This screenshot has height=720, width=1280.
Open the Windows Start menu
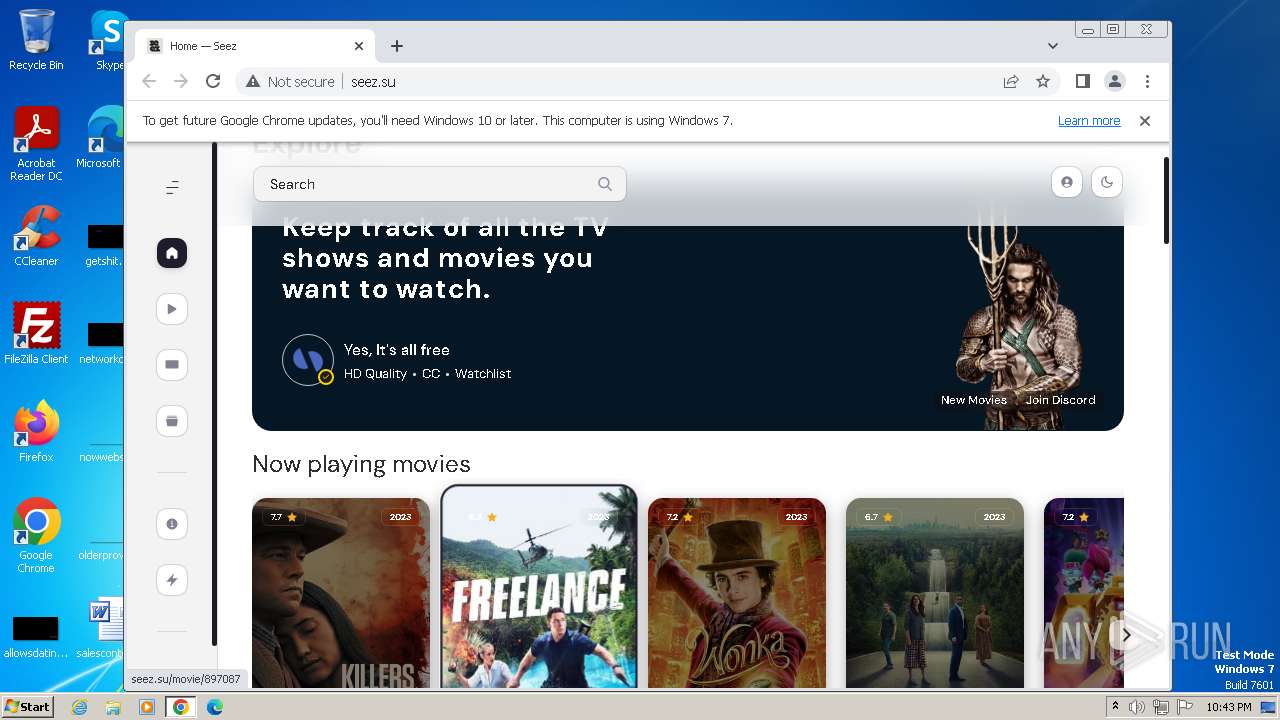(28, 707)
